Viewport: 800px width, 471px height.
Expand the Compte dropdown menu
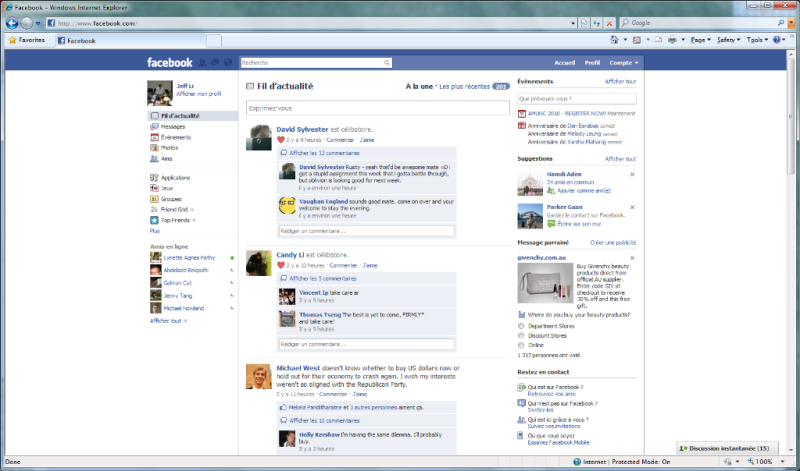(x=623, y=62)
